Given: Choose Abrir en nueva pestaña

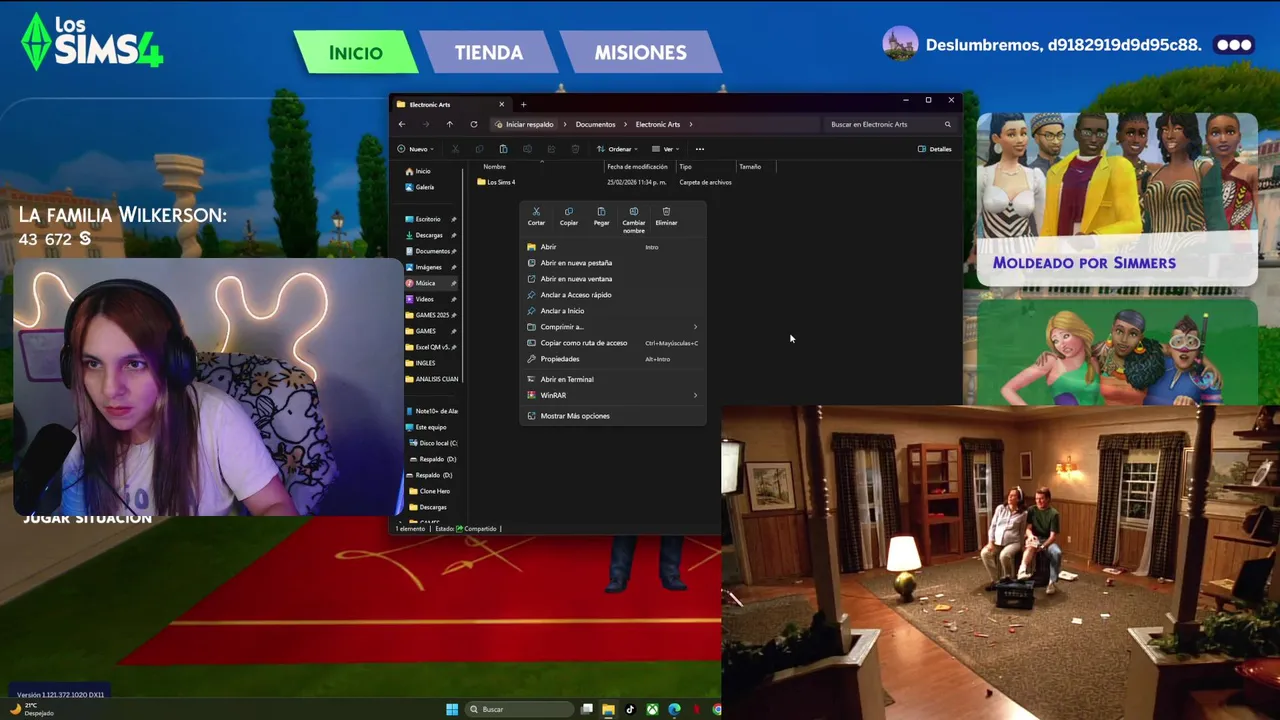Looking at the screenshot, I should 612,263.
